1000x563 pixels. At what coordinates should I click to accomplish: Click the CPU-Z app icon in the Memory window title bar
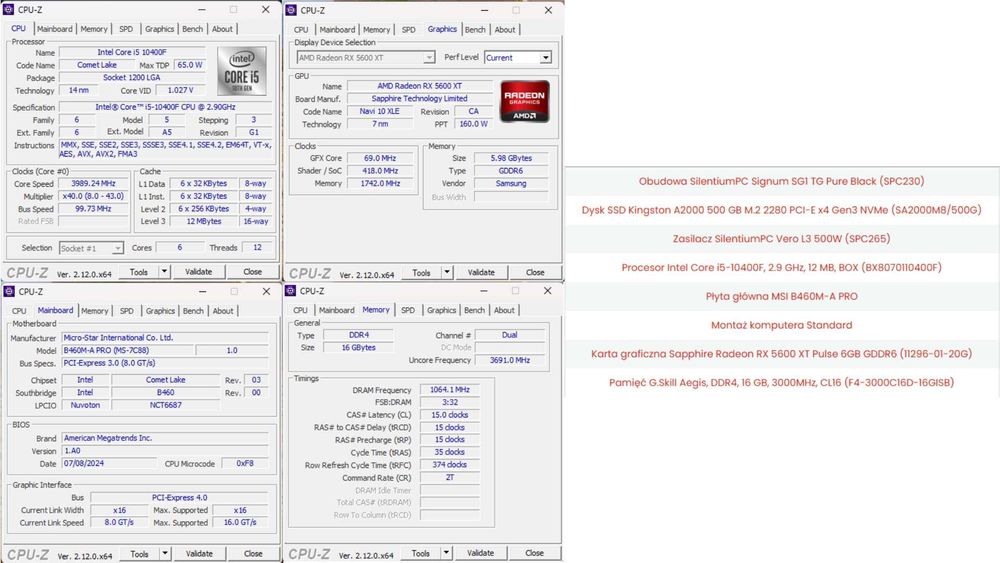click(x=291, y=291)
